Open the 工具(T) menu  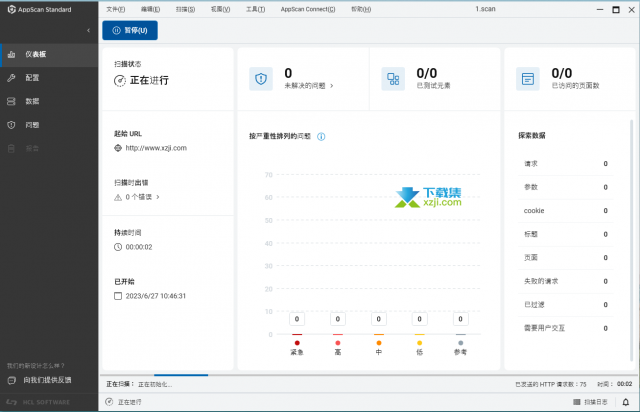pyautogui.click(x=256, y=9)
